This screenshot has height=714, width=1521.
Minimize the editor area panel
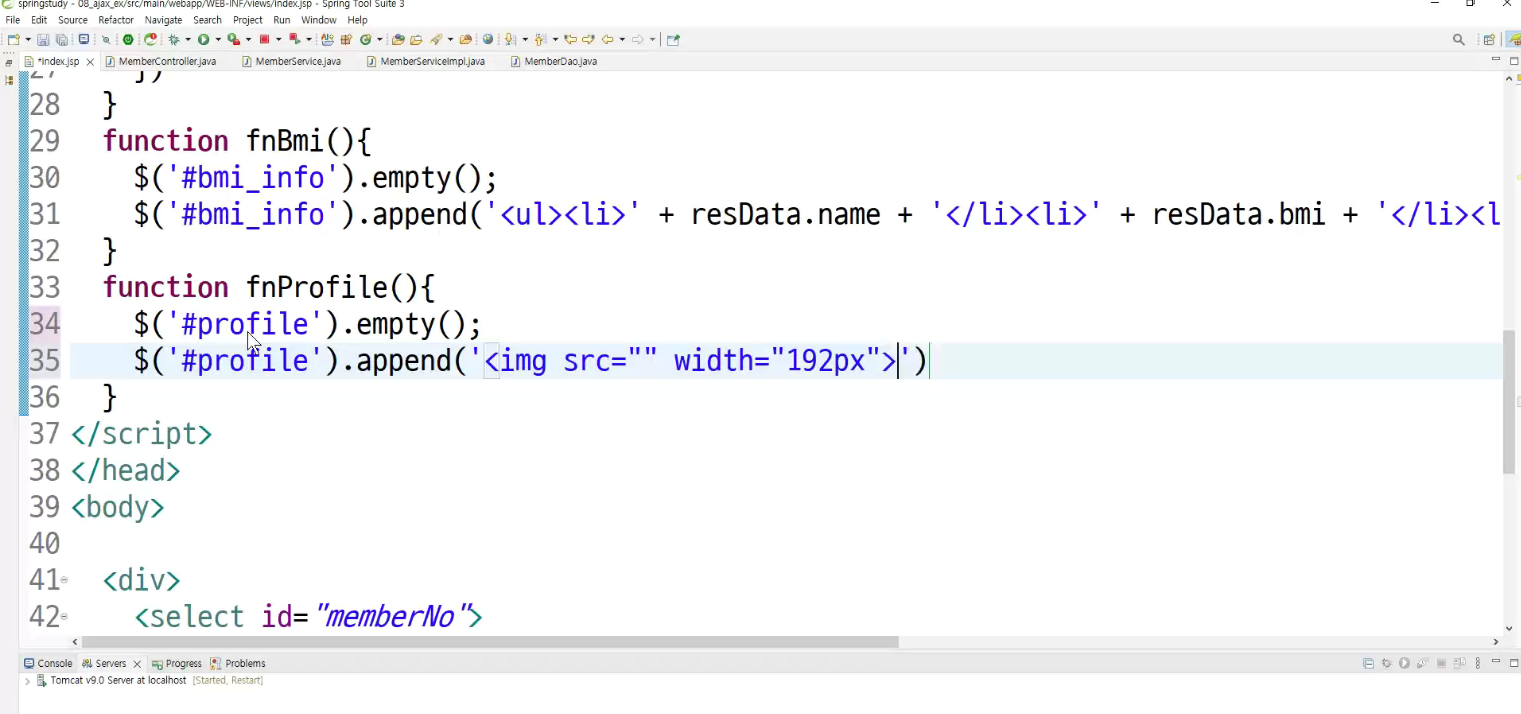1496,59
